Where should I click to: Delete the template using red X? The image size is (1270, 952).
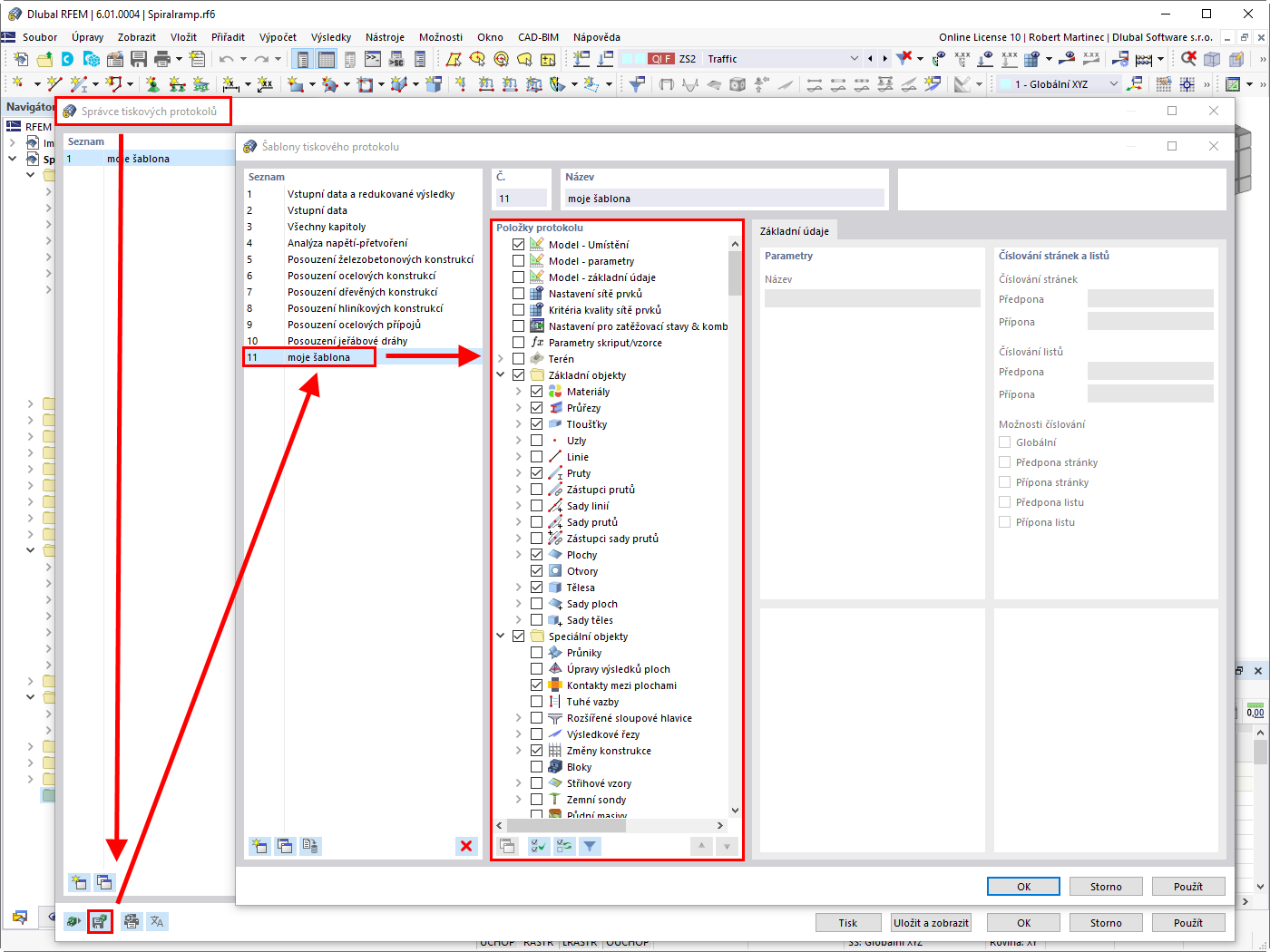coord(466,846)
